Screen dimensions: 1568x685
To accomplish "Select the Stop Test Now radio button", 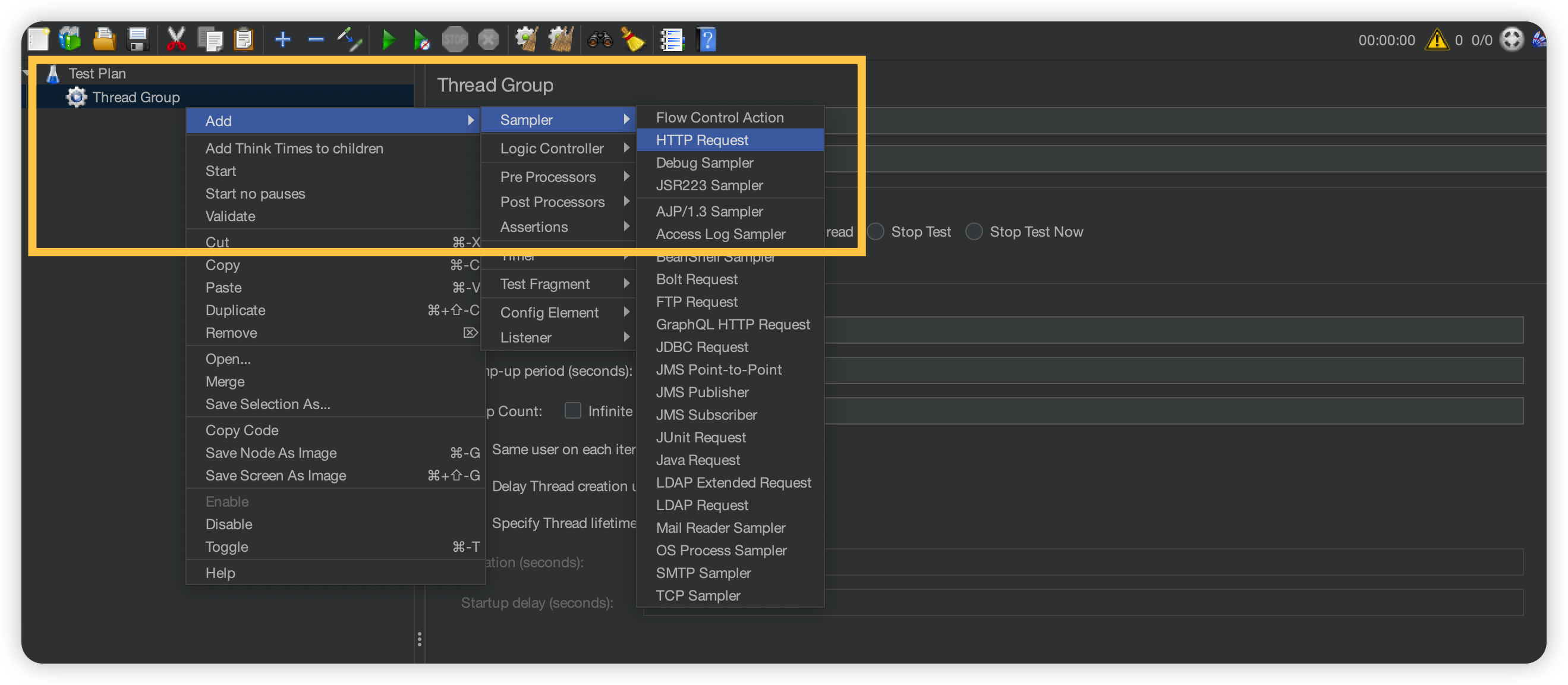I will pyautogui.click(x=974, y=232).
